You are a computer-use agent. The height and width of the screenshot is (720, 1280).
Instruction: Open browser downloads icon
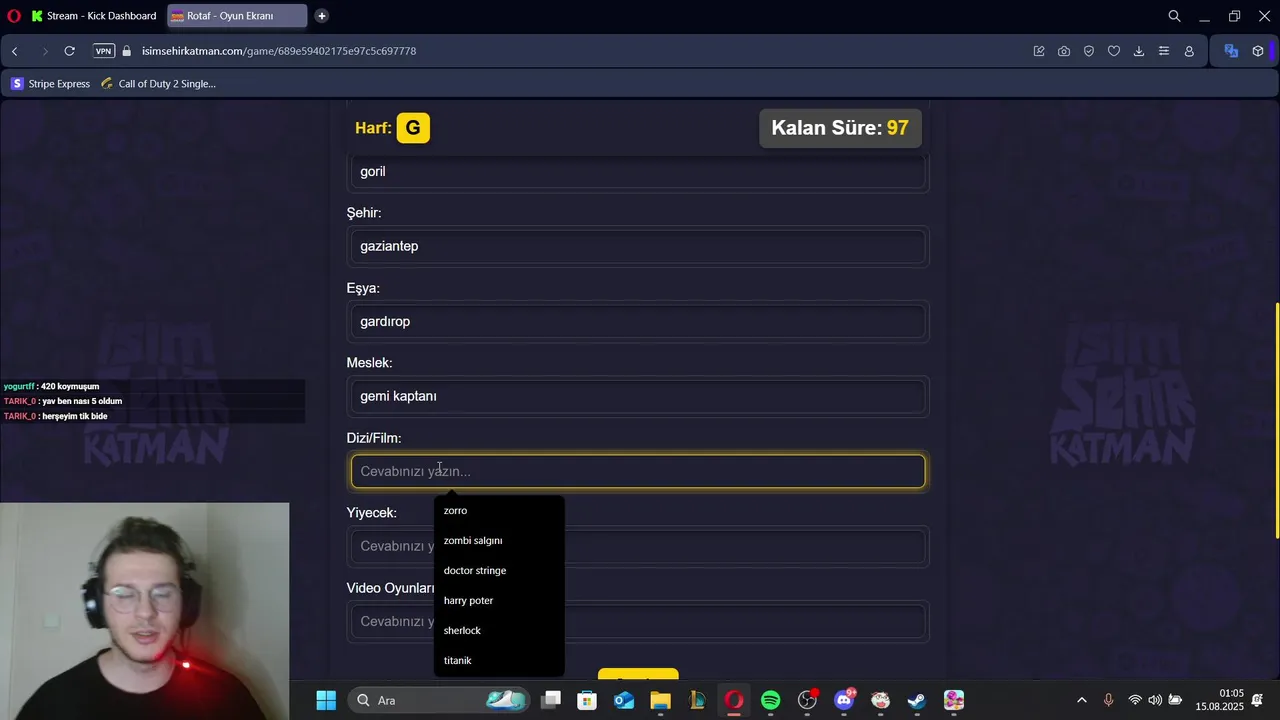click(1139, 51)
